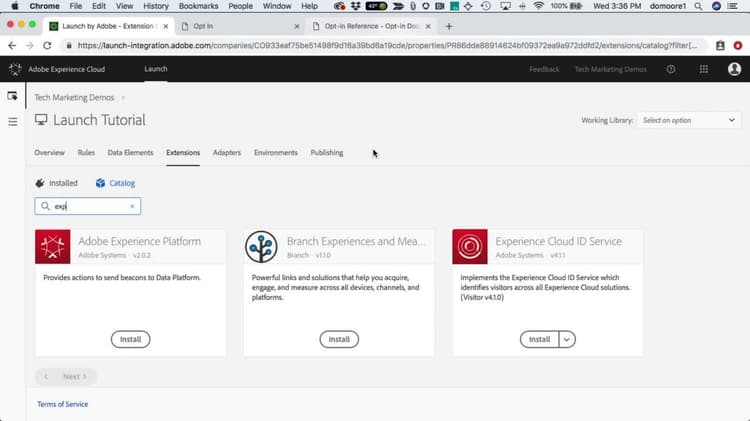Screen dimensions: 750x421
Task: Select the Launch top navigation tab
Action: click(156, 69)
